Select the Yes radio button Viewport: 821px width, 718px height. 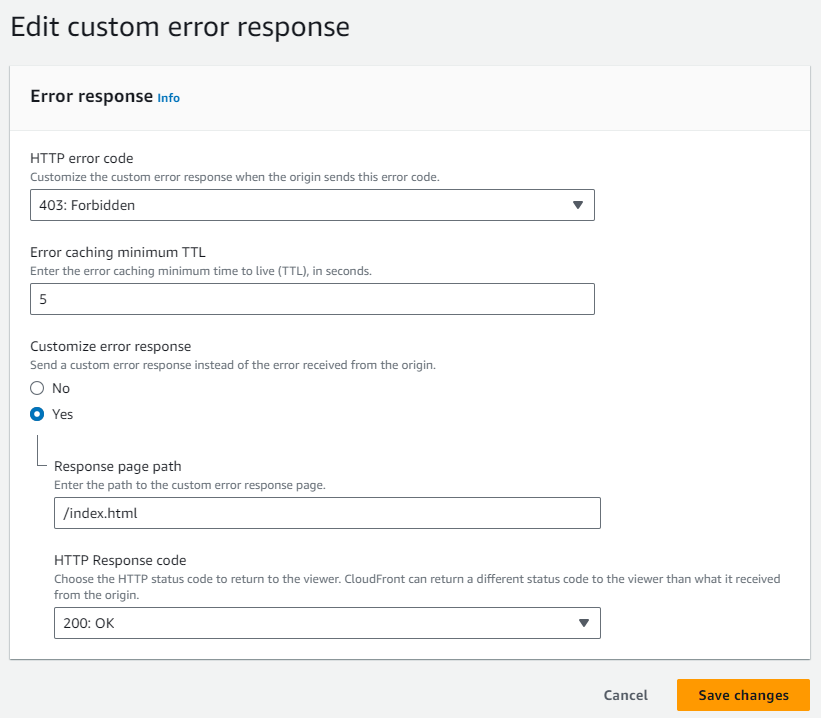(x=37, y=414)
